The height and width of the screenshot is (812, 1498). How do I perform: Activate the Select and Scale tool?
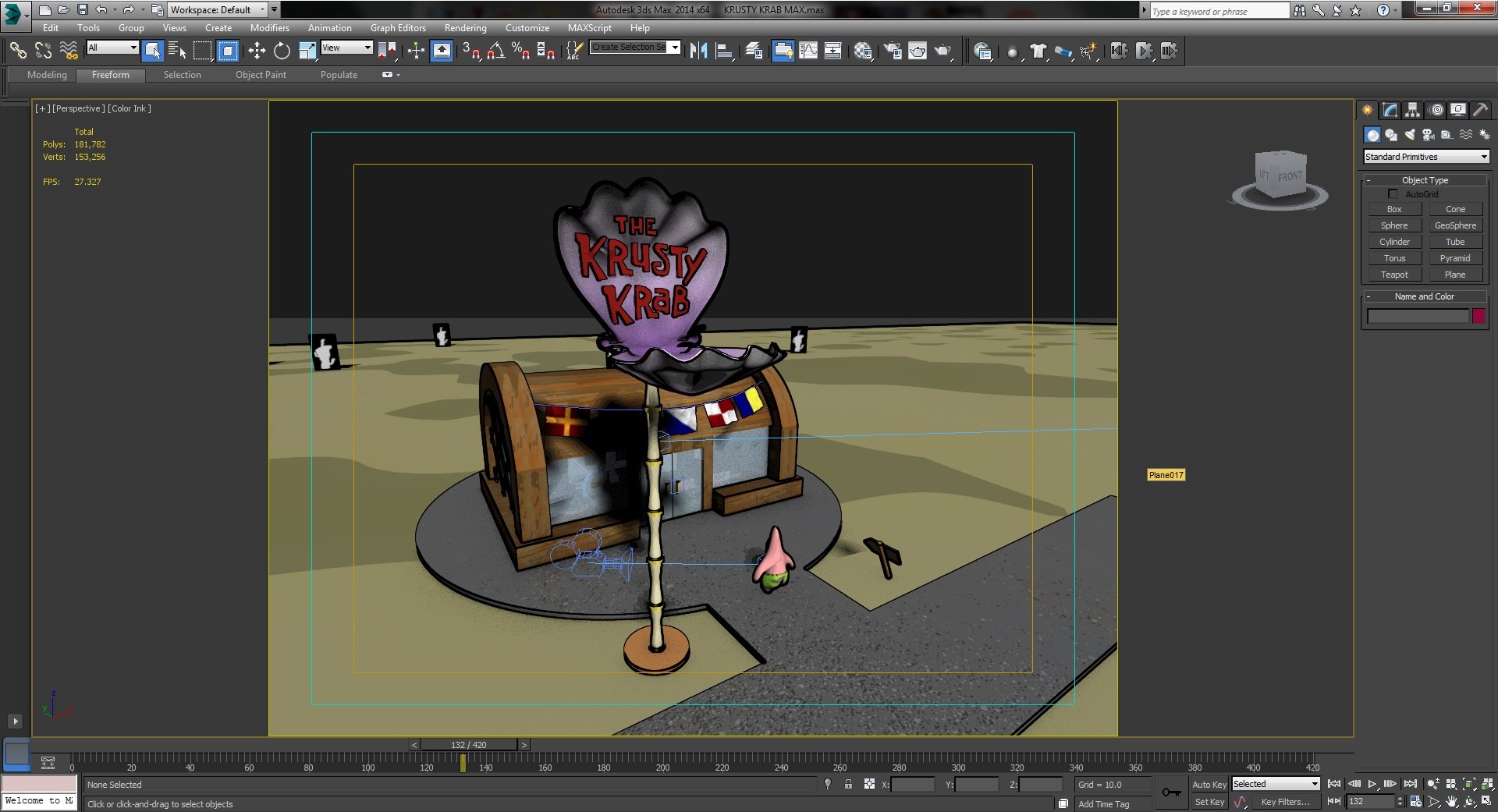307,51
